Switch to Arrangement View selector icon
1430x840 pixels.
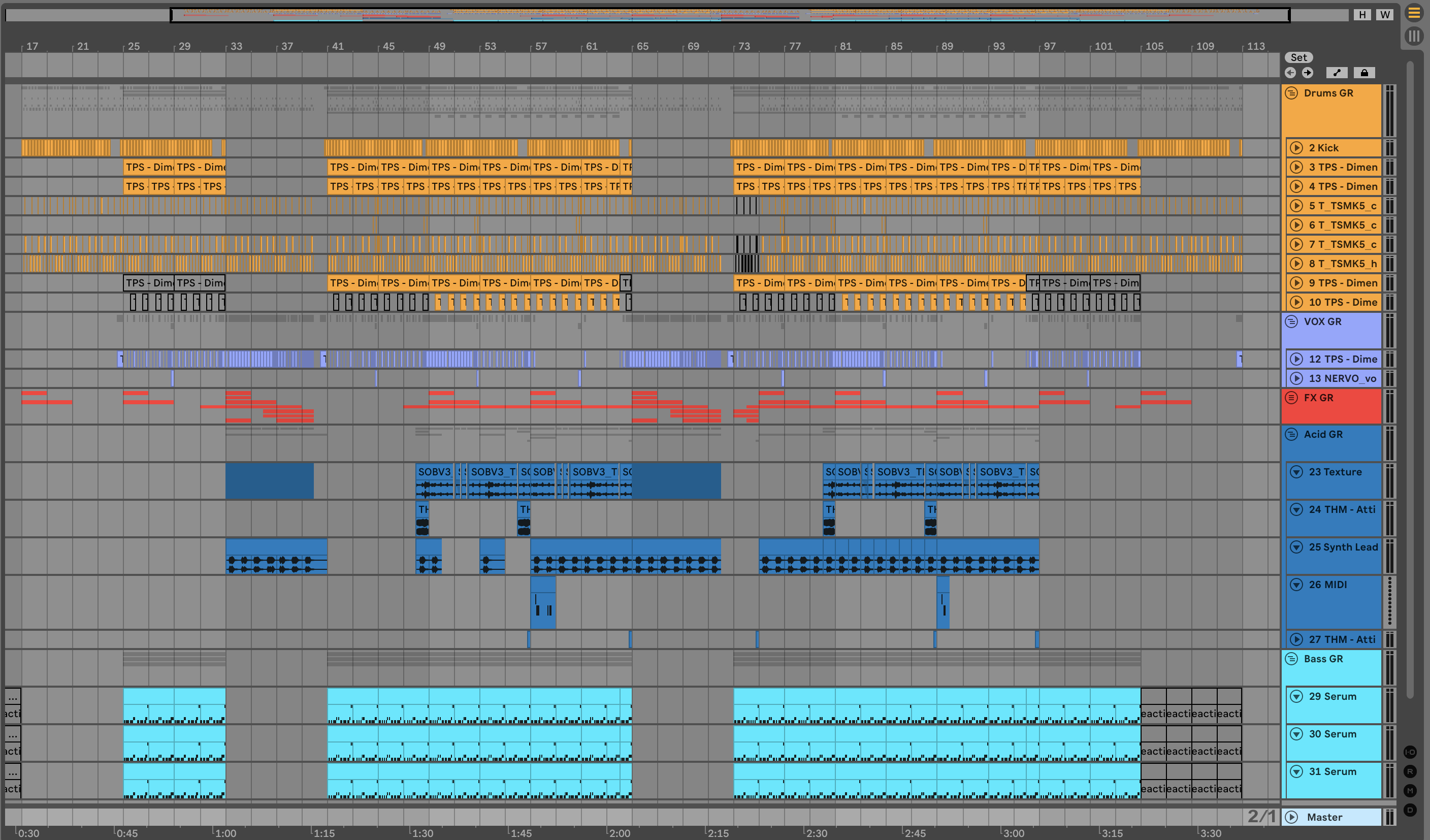click(1414, 13)
